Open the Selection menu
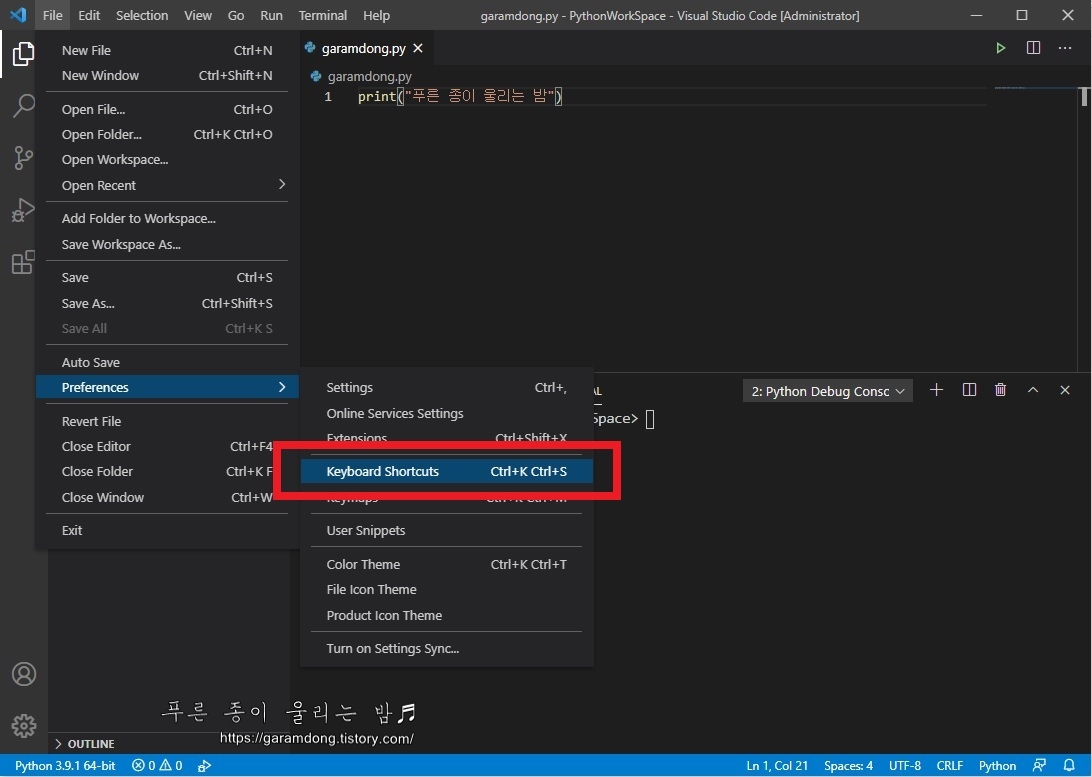1092x777 pixels. click(142, 15)
